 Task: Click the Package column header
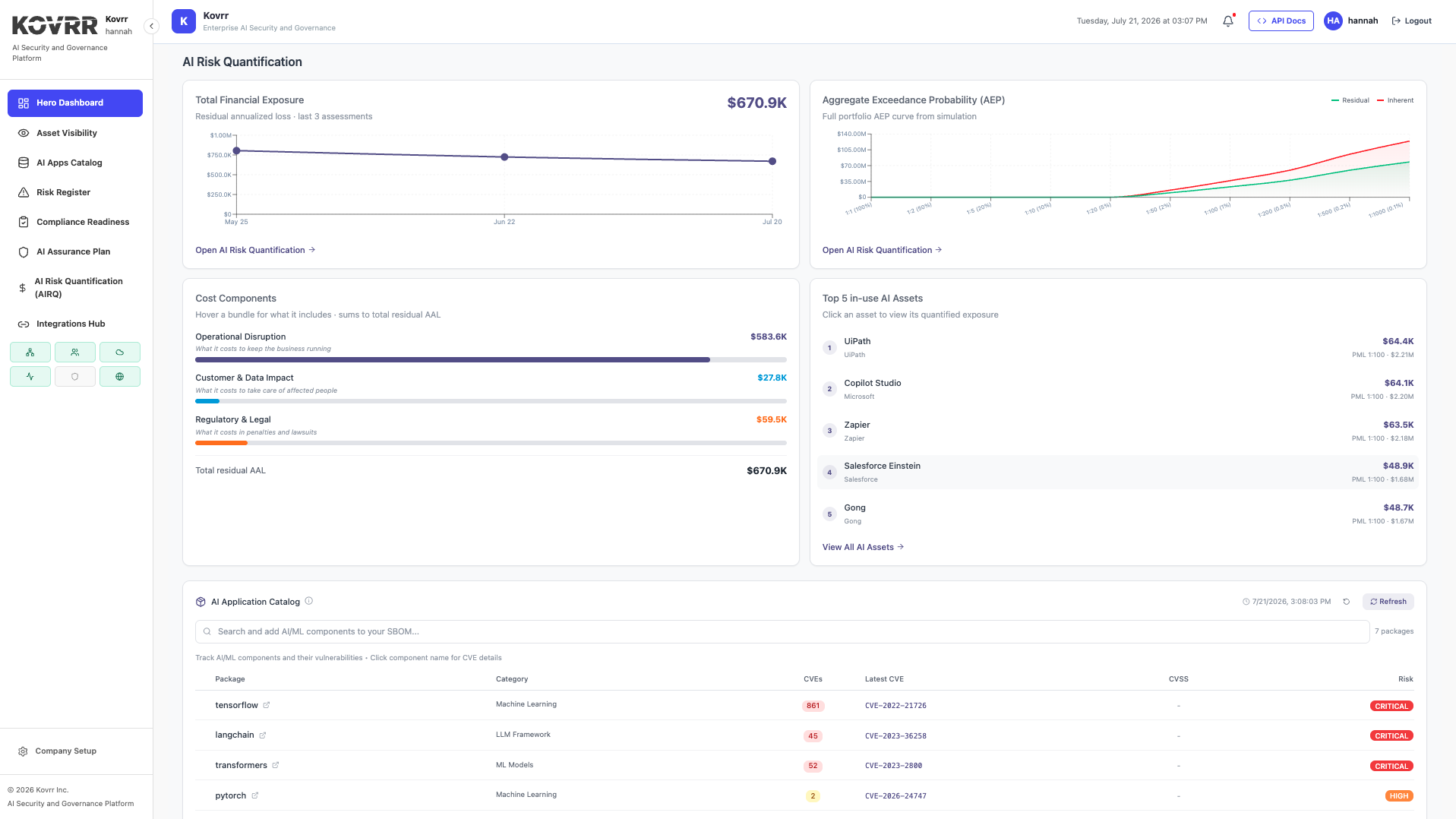(230, 679)
